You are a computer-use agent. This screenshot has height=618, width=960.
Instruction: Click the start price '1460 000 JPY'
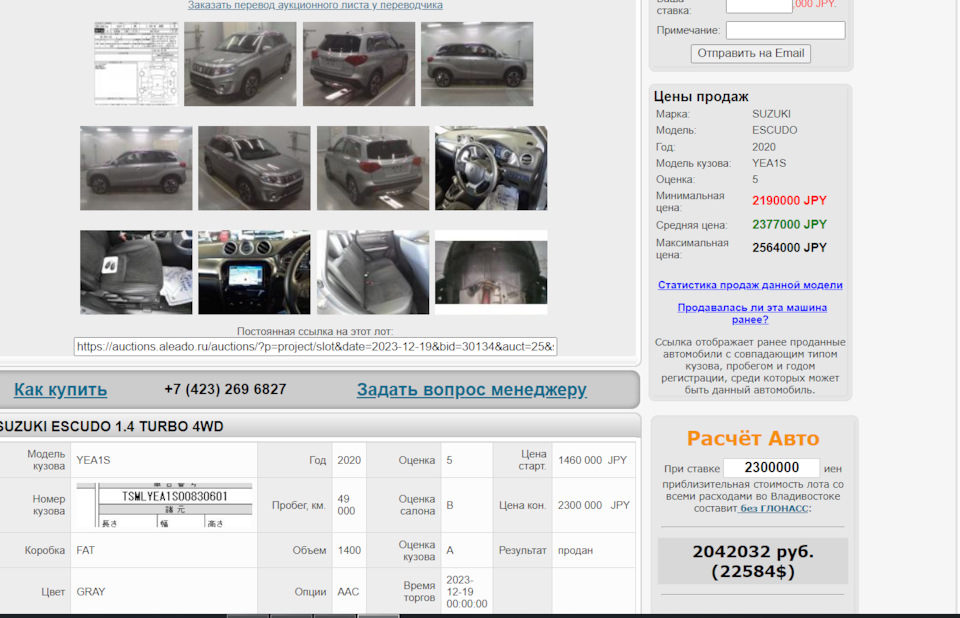pos(592,460)
